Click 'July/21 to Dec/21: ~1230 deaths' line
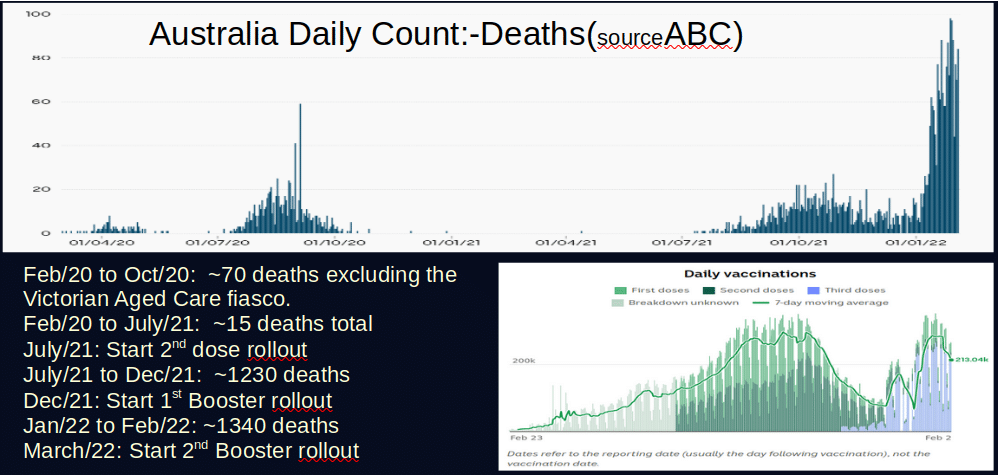The height and width of the screenshot is (475, 998). (x=186, y=375)
